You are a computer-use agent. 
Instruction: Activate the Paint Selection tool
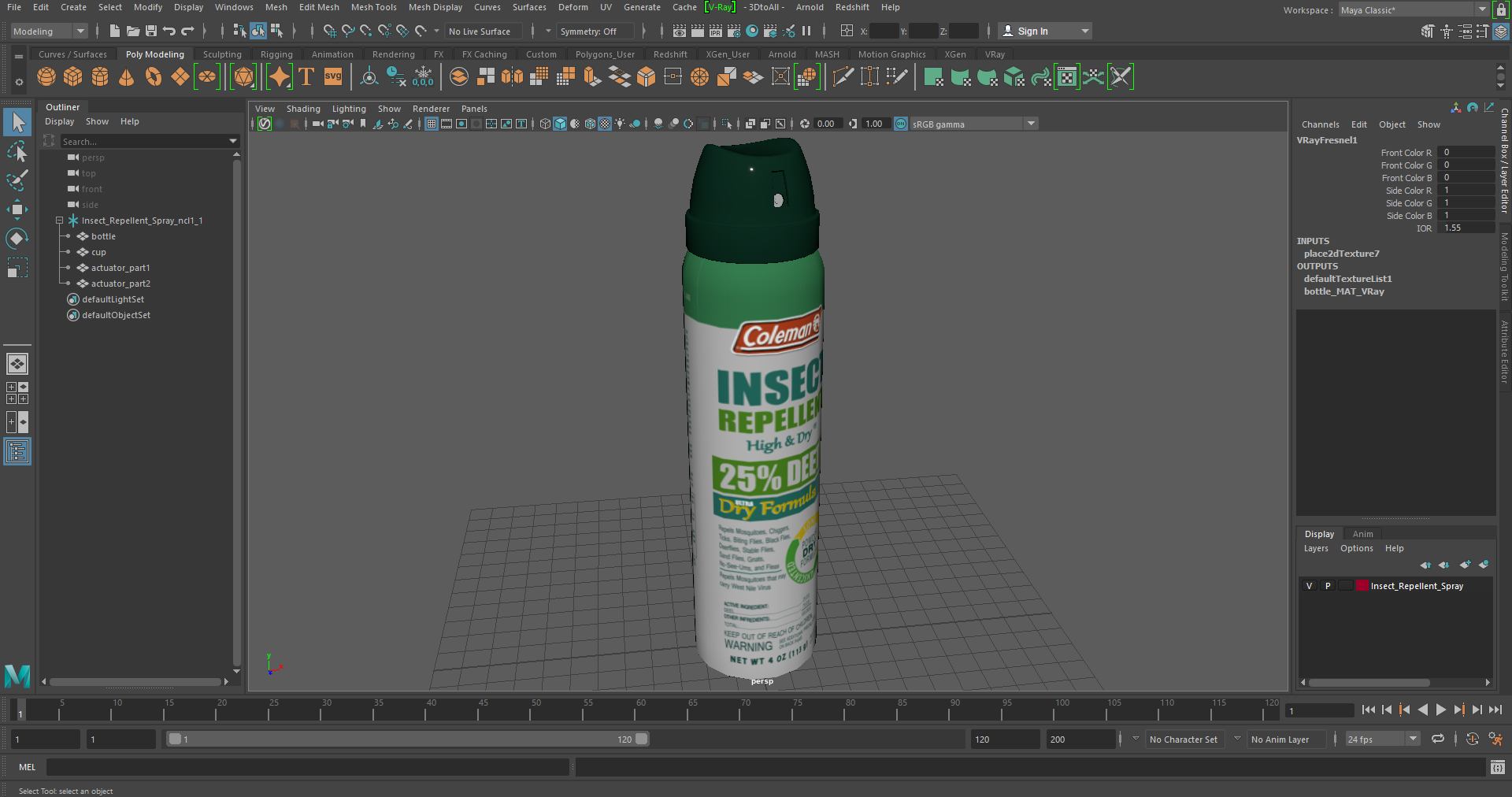tap(17, 180)
